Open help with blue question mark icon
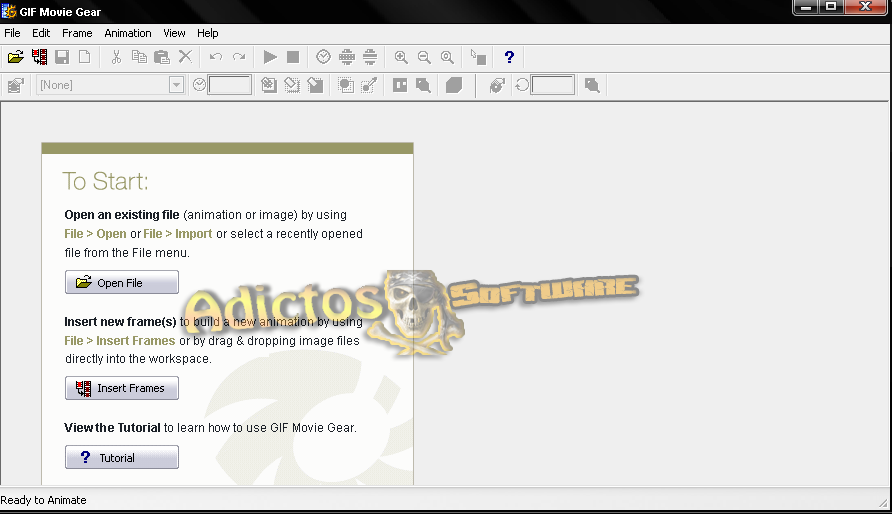892x514 pixels. coord(509,57)
